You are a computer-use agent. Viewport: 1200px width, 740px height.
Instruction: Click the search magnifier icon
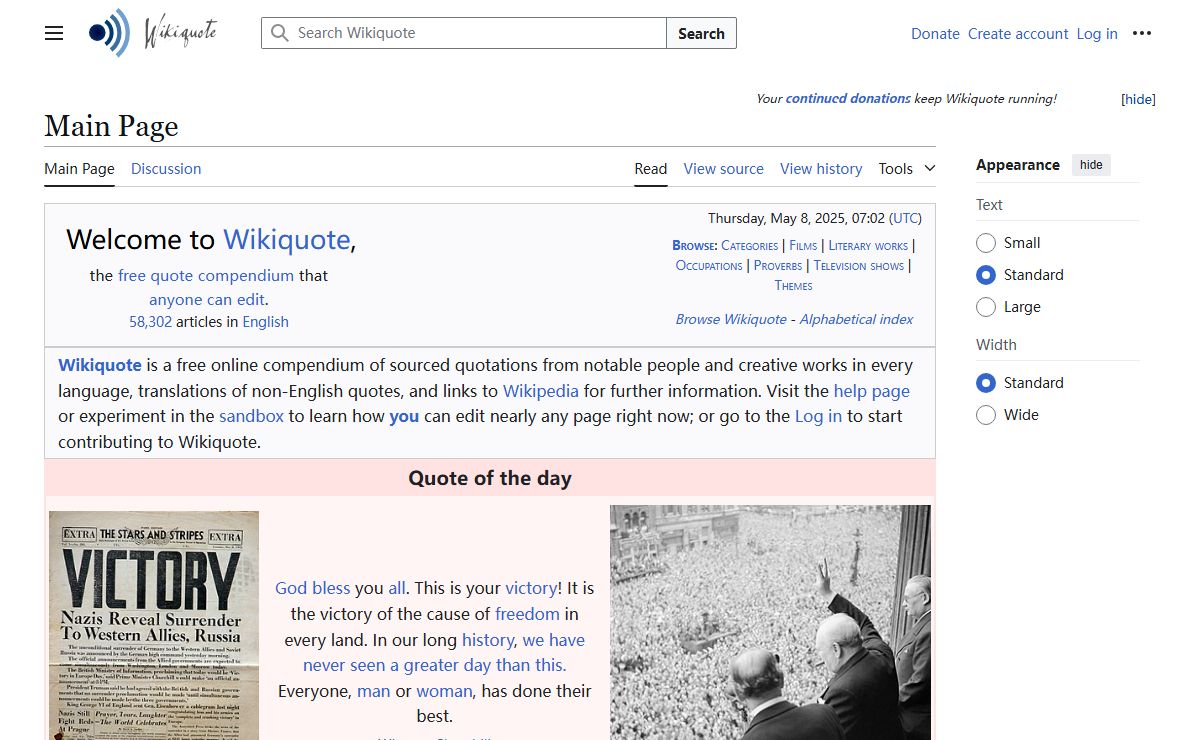pyautogui.click(x=280, y=33)
